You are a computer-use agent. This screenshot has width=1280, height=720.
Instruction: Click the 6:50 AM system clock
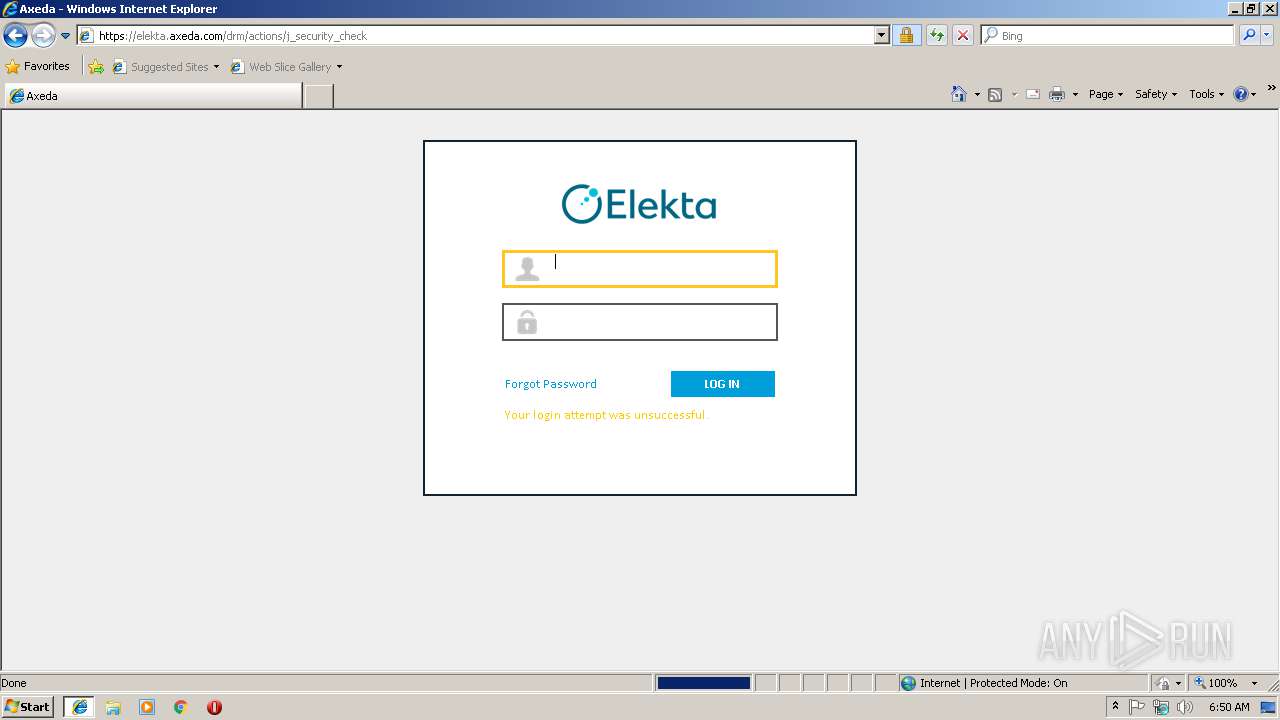pos(1229,707)
